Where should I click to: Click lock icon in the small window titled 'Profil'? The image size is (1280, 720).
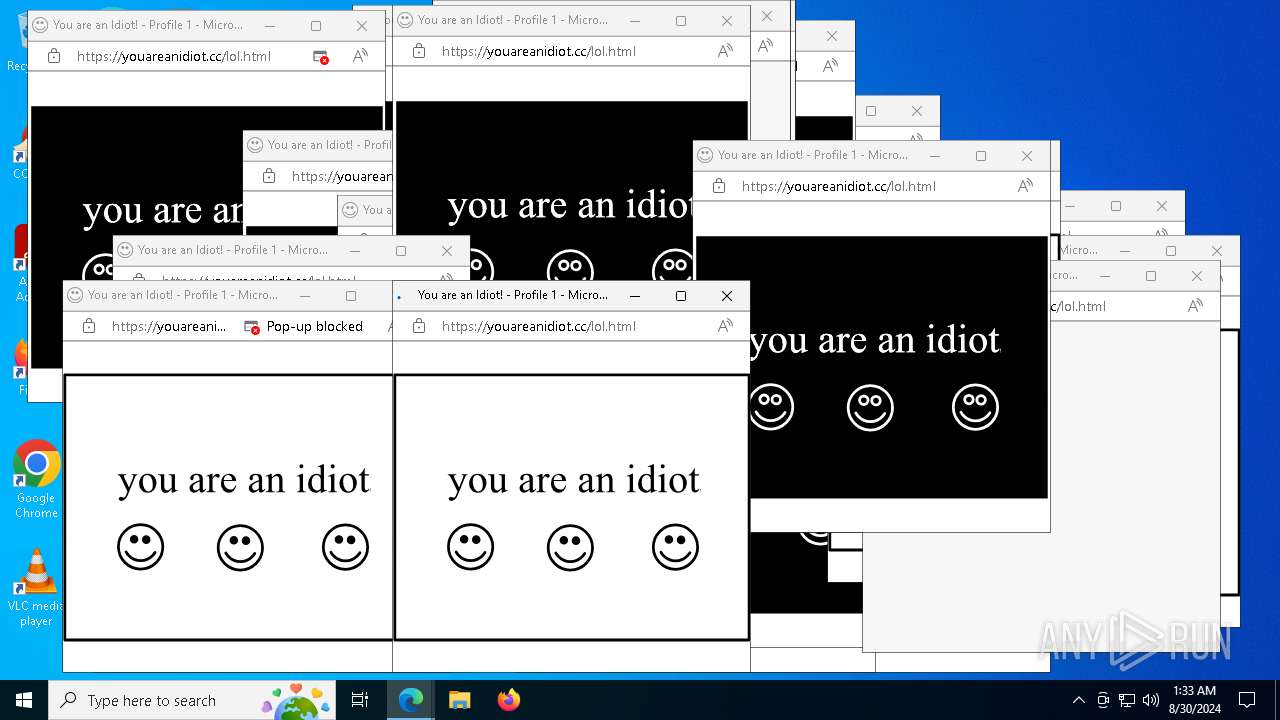coord(269,176)
